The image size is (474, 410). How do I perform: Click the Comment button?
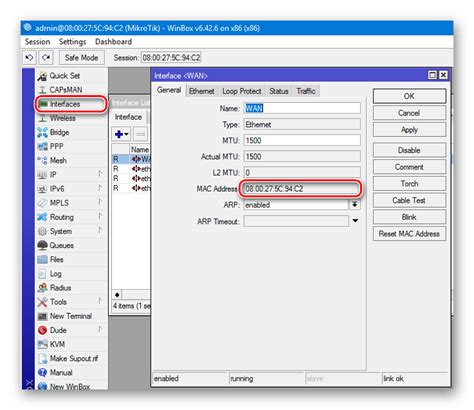click(409, 167)
